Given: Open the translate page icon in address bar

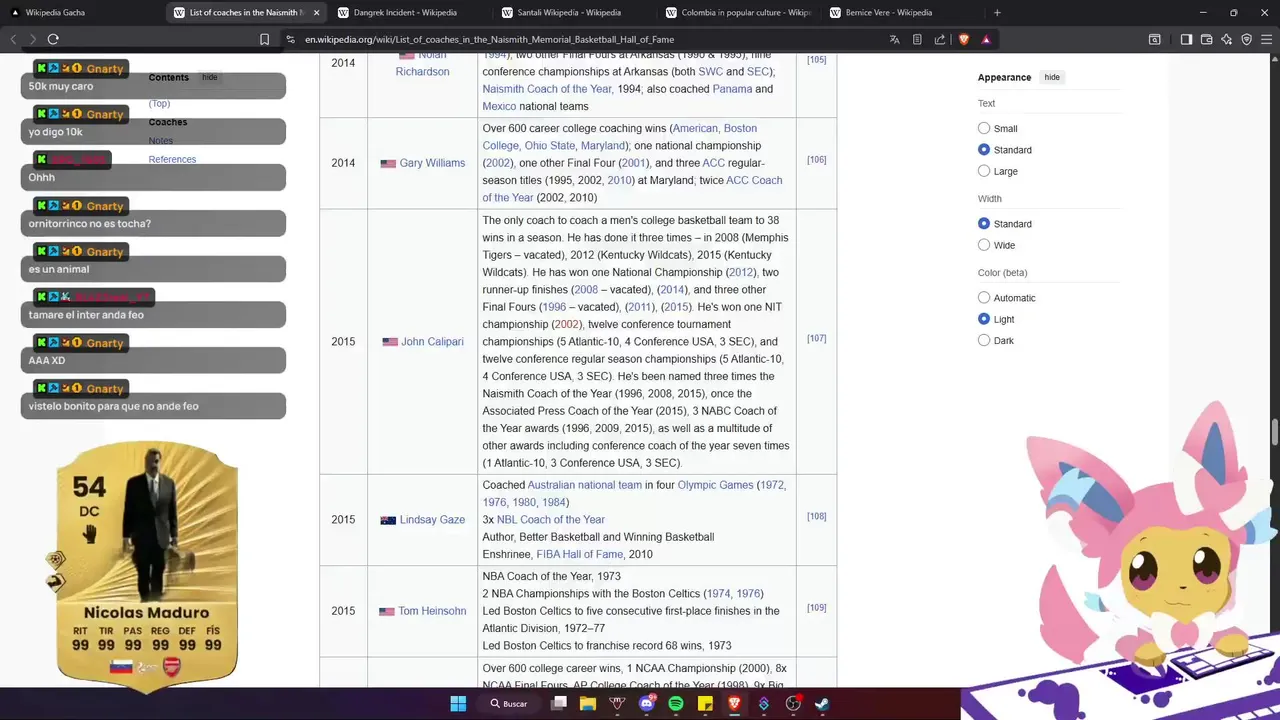Looking at the screenshot, I should click(894, 39).
